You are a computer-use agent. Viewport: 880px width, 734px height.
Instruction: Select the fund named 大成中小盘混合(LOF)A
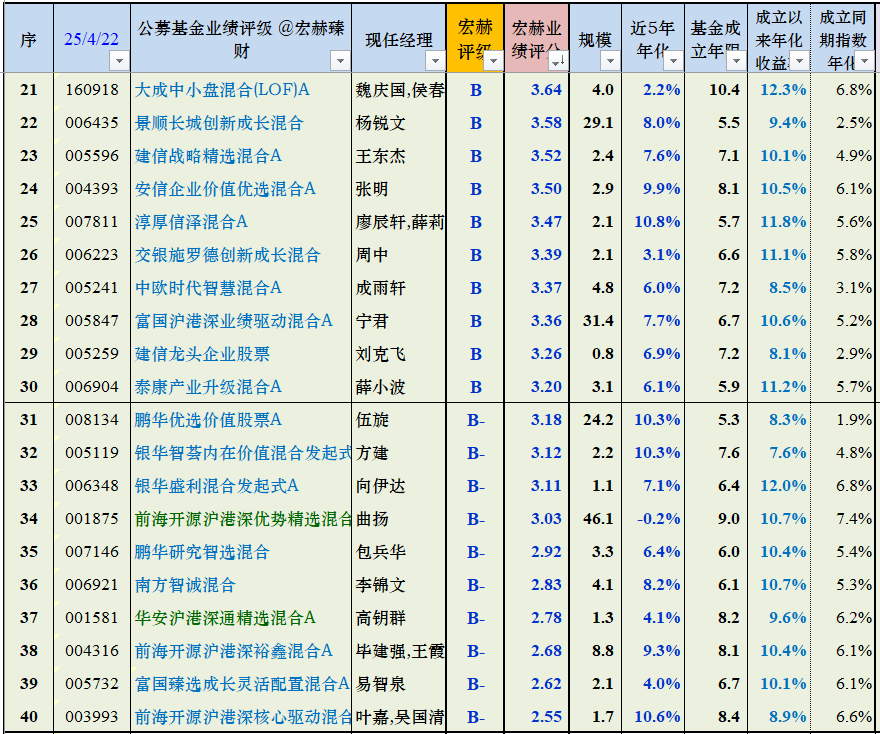pyautogui.click(x=225, y=90)
